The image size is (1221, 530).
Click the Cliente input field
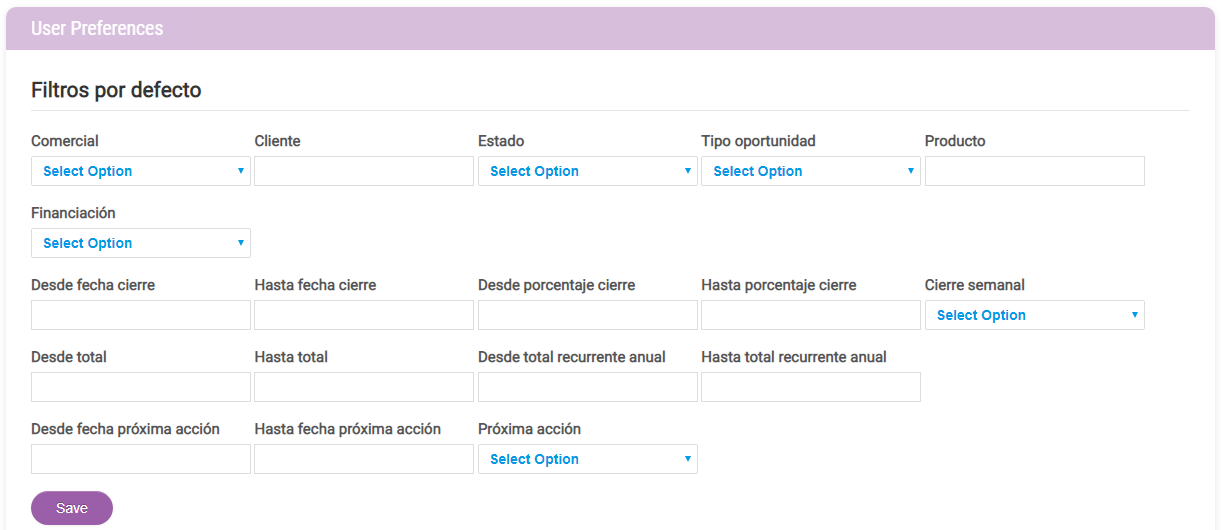coord(364,171)
